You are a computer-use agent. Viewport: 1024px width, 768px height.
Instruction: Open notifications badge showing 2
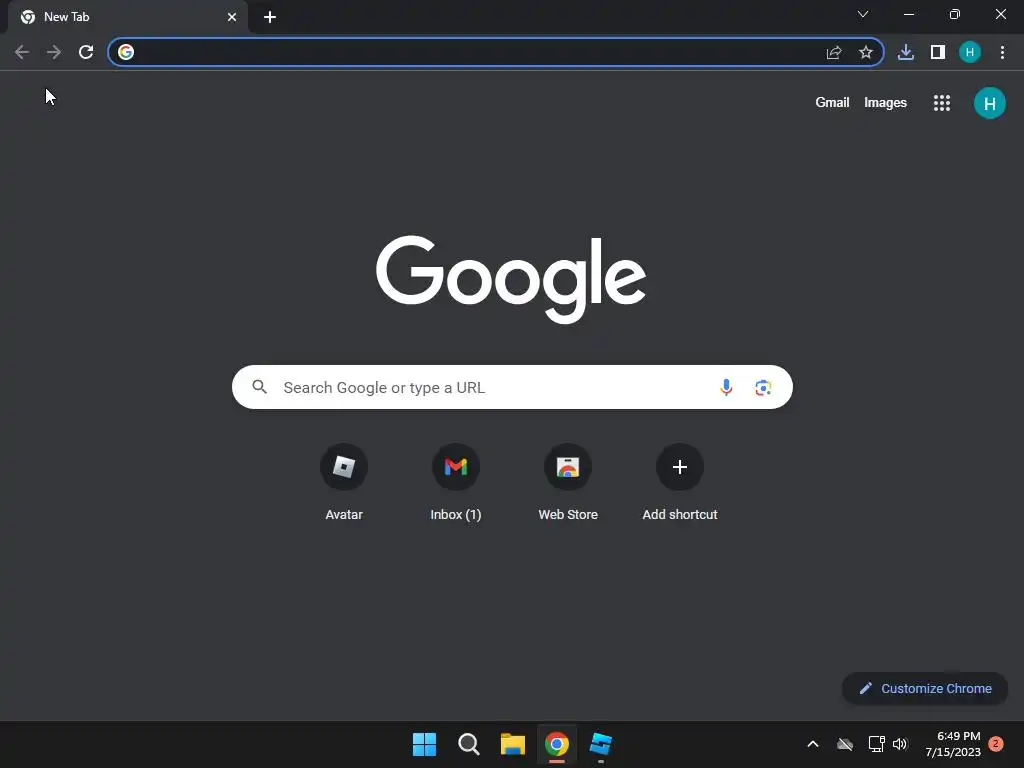point(996,744)
